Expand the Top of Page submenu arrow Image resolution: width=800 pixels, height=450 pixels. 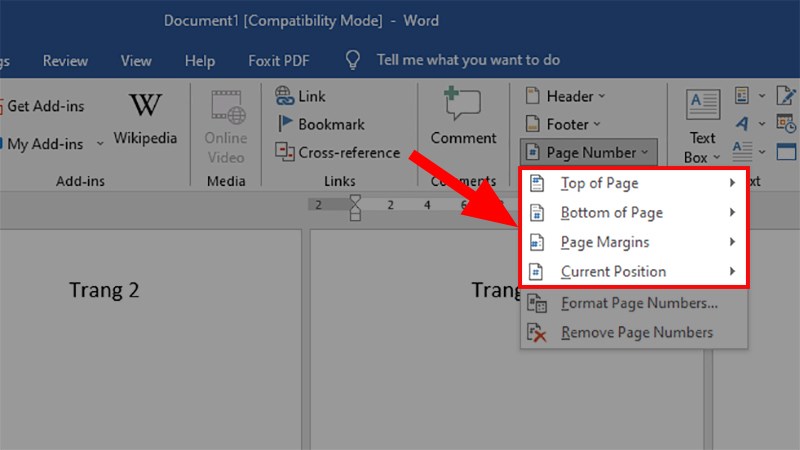click(732, 183)
